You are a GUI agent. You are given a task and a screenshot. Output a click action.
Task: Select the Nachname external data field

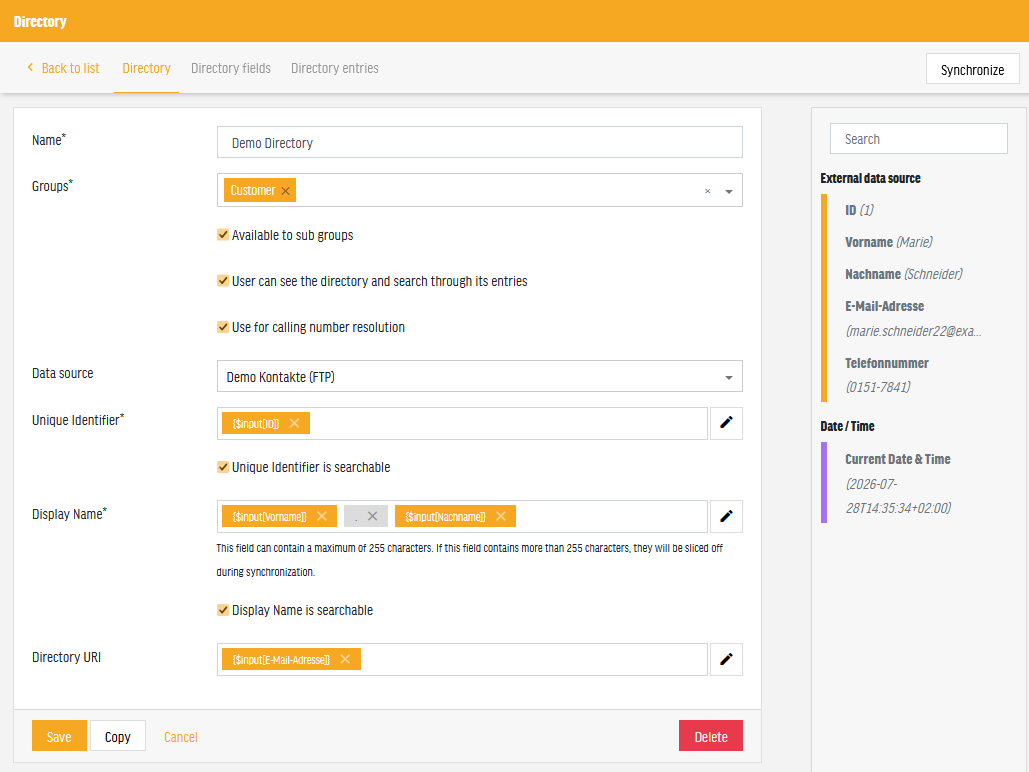point(904,274)
